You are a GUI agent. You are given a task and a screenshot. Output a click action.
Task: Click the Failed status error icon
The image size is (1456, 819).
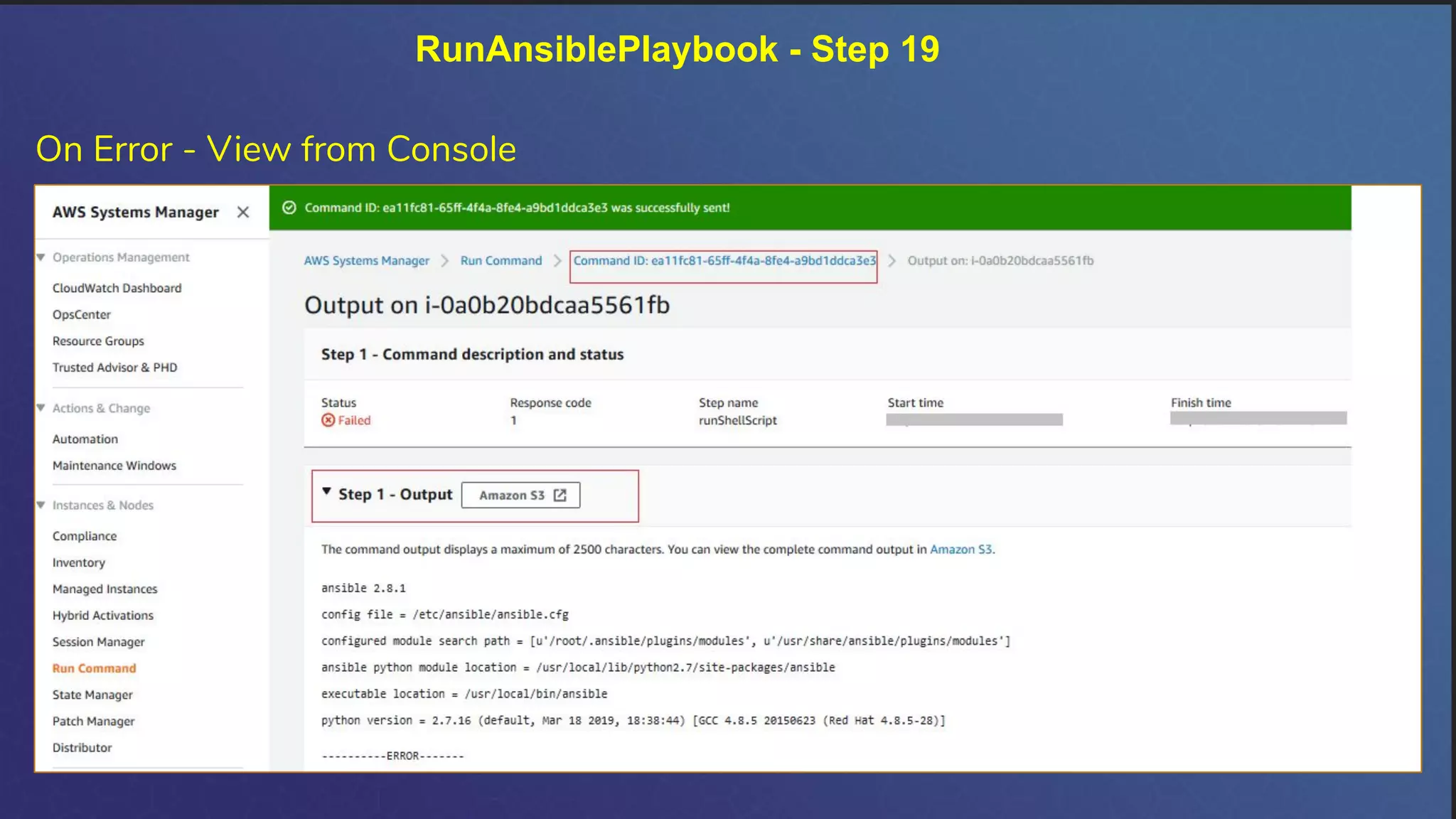(328, 420)
